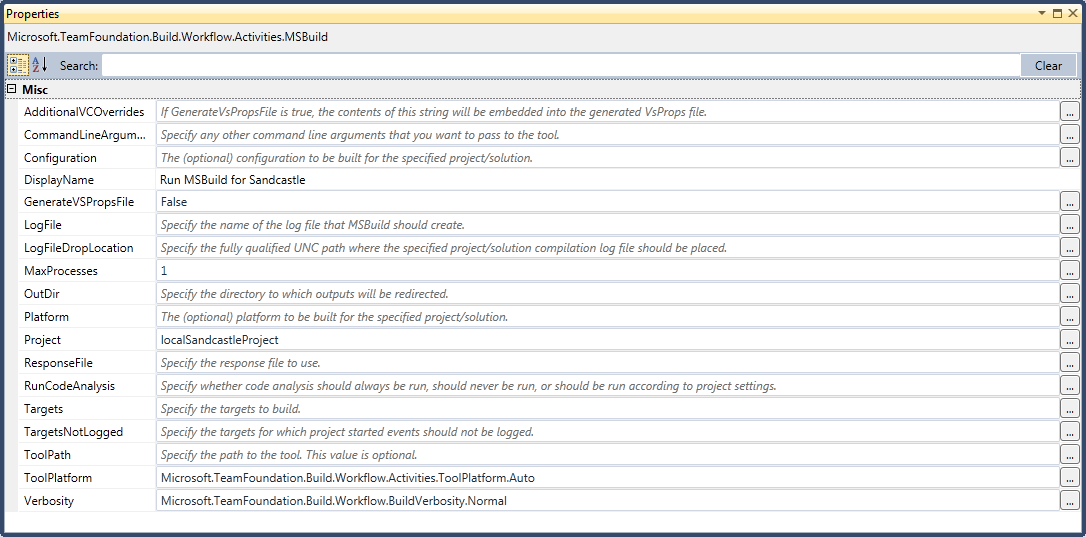
Task: Switch to Categorized property view
Action: (18, 65)
